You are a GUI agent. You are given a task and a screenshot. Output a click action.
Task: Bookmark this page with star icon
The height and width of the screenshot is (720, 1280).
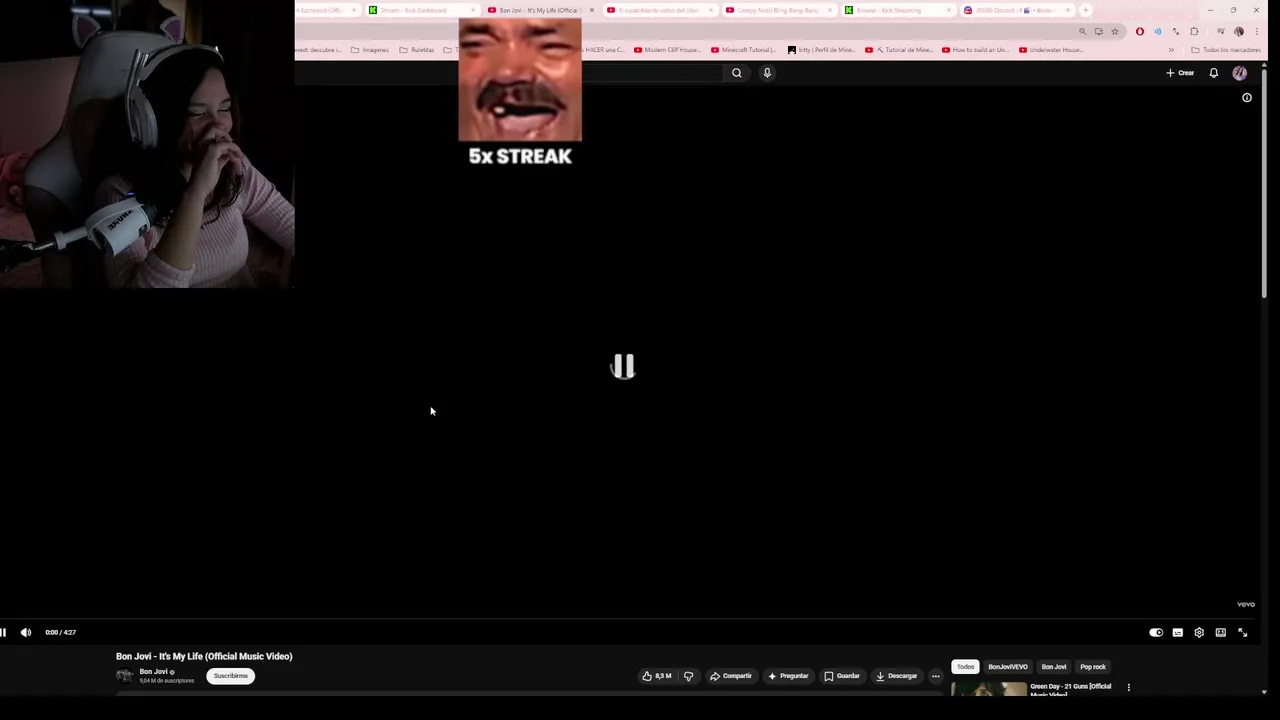tap(1115, 31)
